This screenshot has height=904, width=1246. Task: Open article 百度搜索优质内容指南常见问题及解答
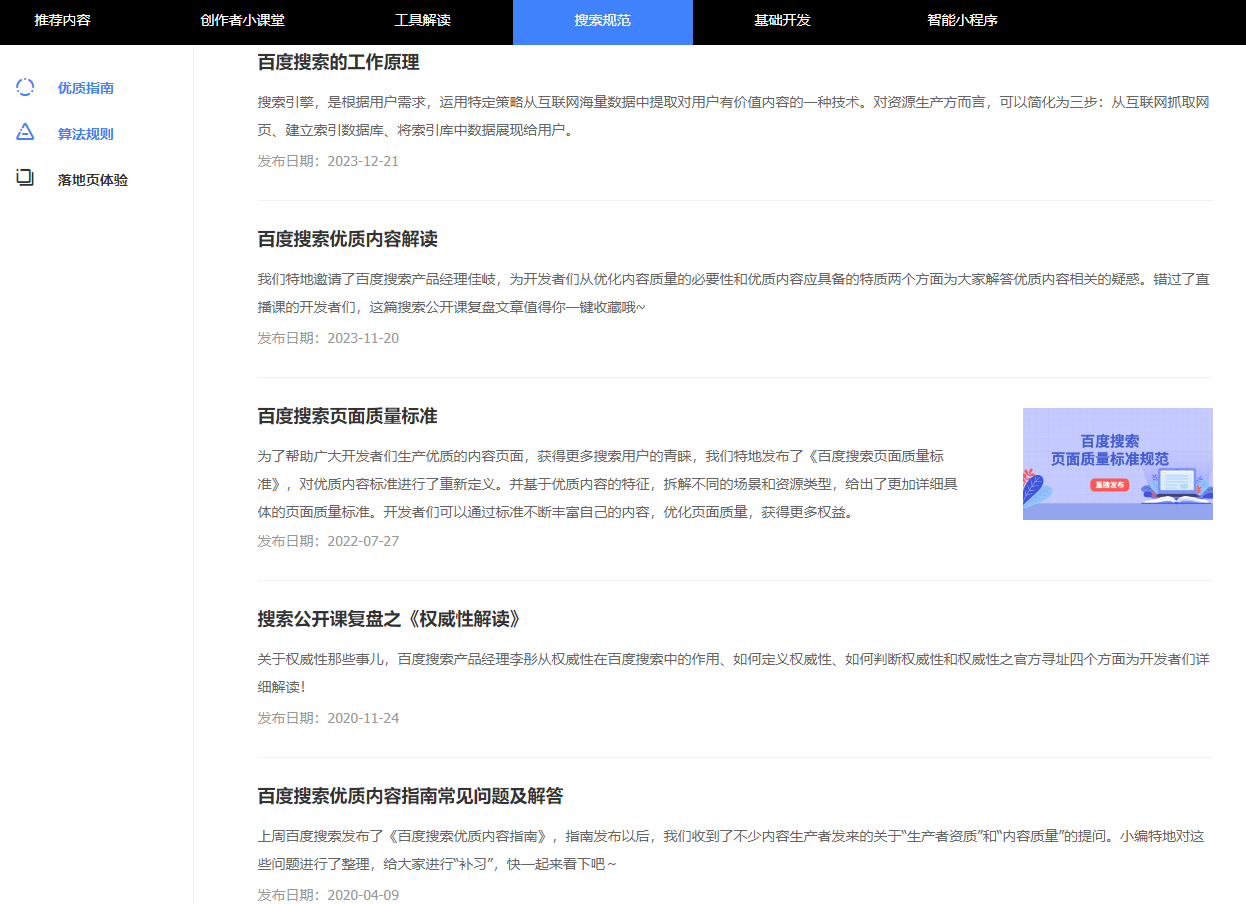pos(410,796)
